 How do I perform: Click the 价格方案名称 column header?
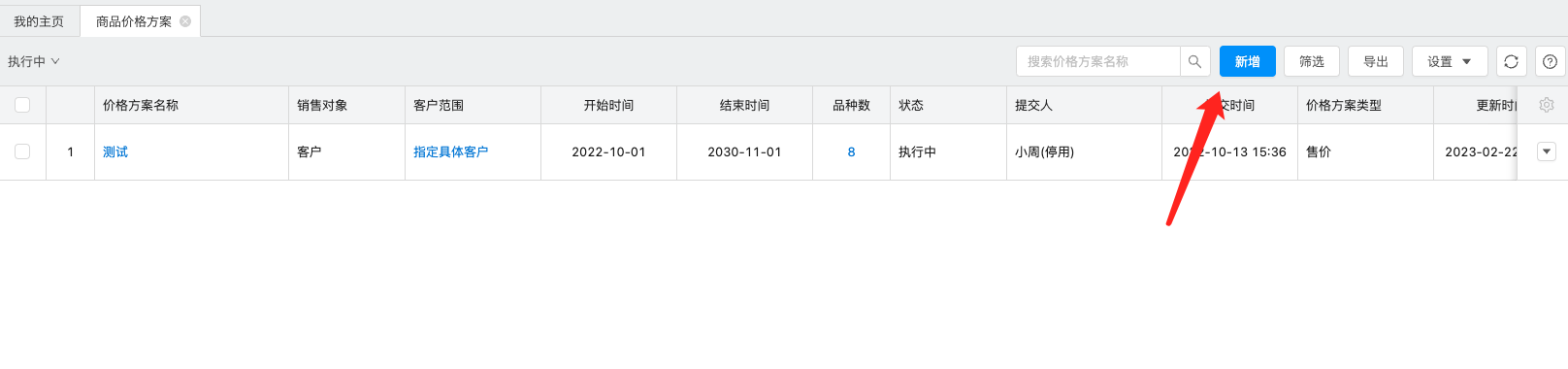coord(141,105)
